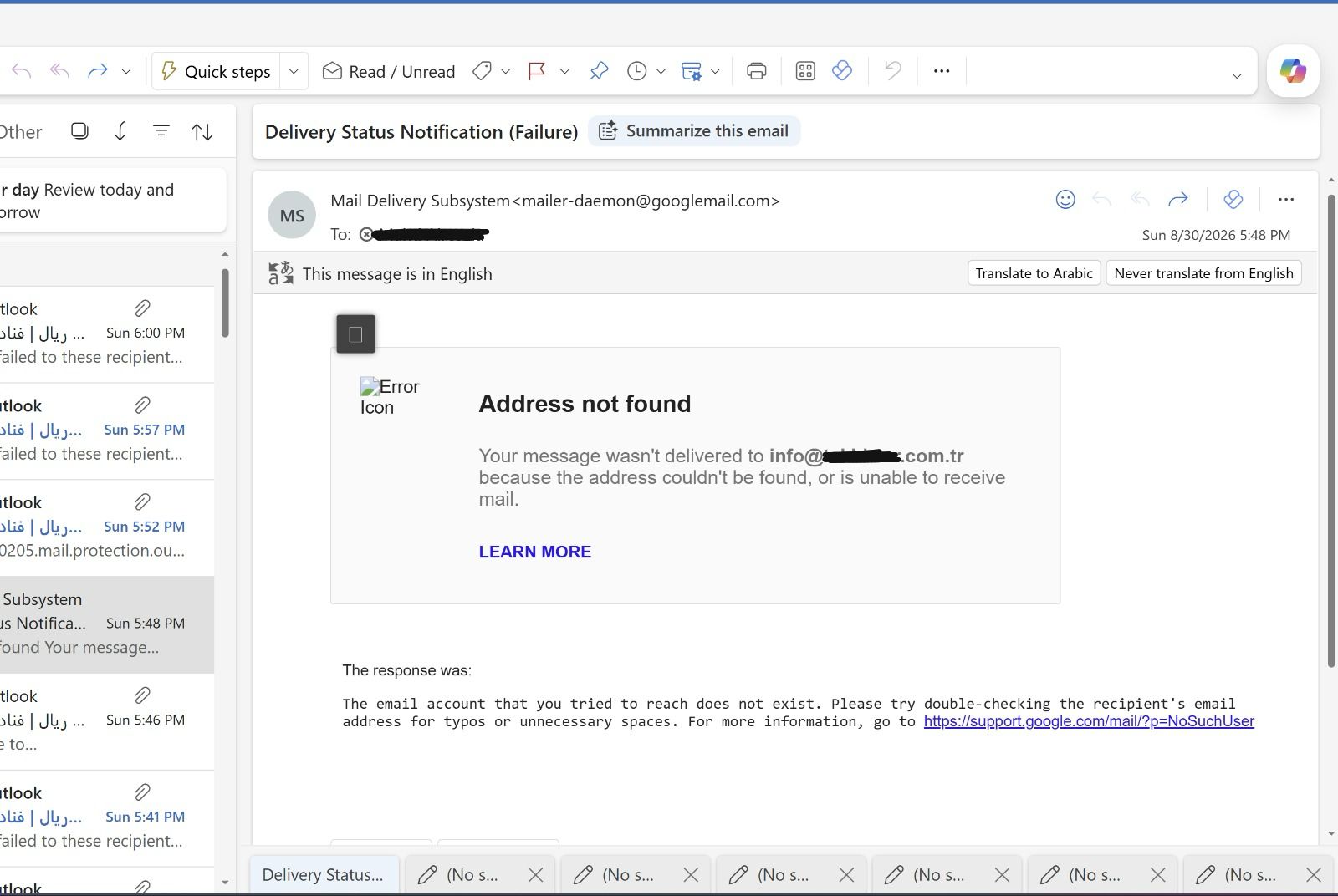Toggle the flag on this message

click(537, 71)
